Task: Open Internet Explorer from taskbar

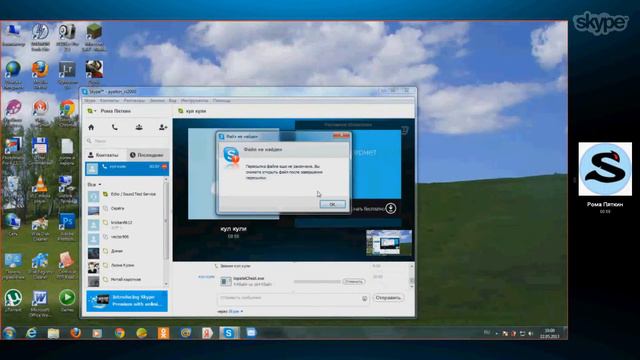Action: point(31,333)
